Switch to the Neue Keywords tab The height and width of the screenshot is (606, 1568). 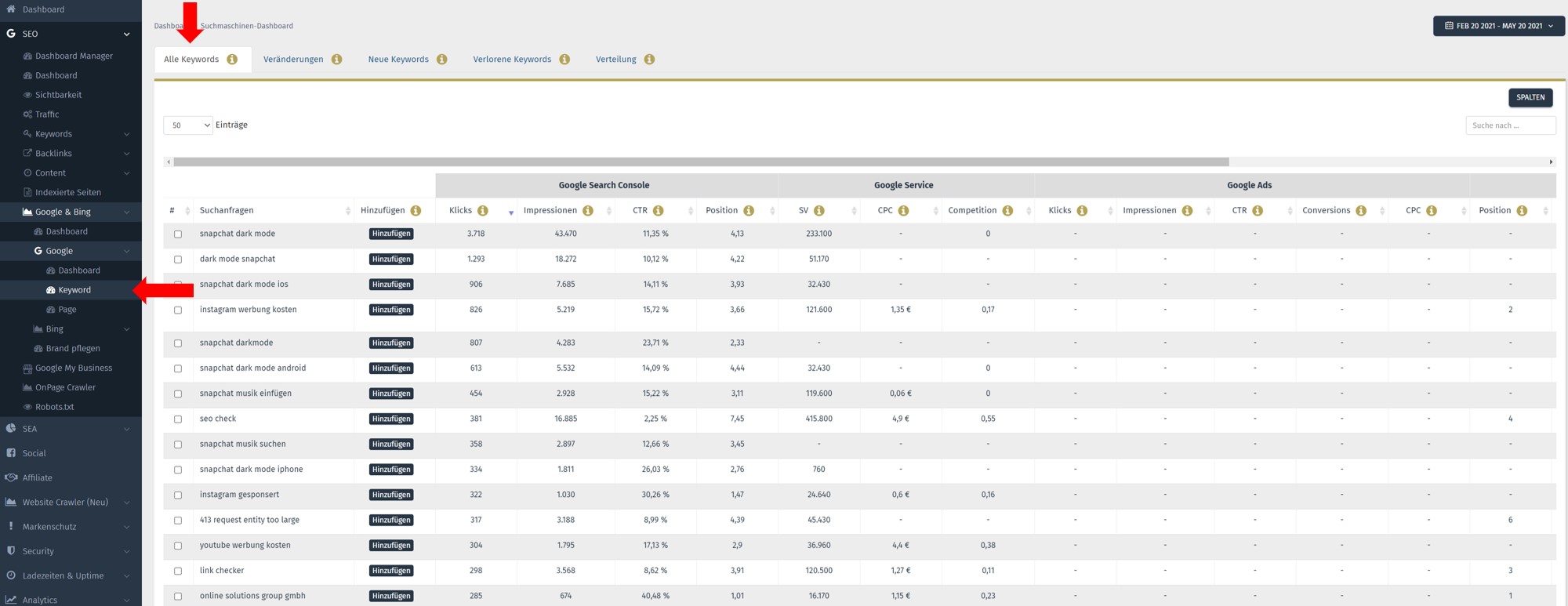398,60
